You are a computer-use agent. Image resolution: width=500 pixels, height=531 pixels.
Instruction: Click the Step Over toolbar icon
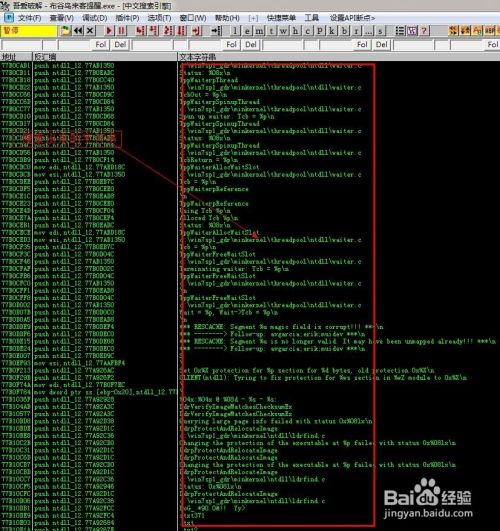153,31
